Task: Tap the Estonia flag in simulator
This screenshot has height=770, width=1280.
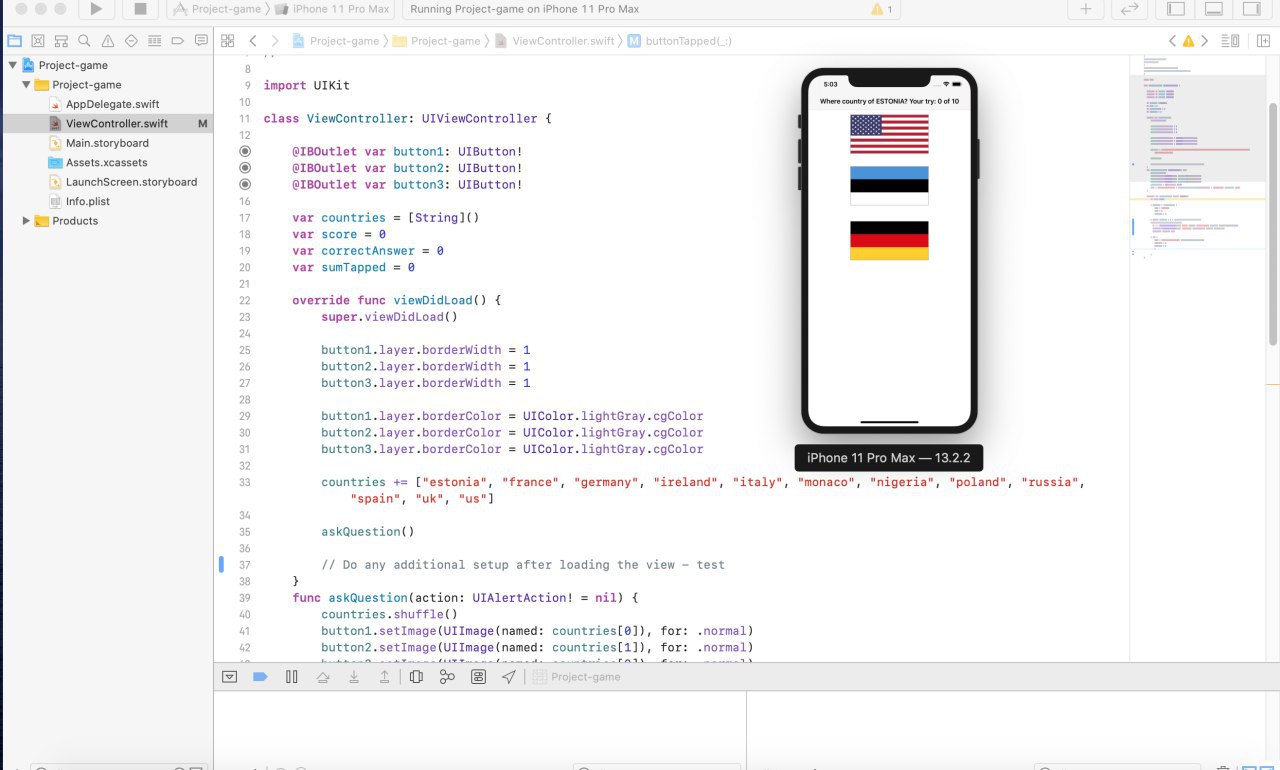Action: [x=889, y=186]
